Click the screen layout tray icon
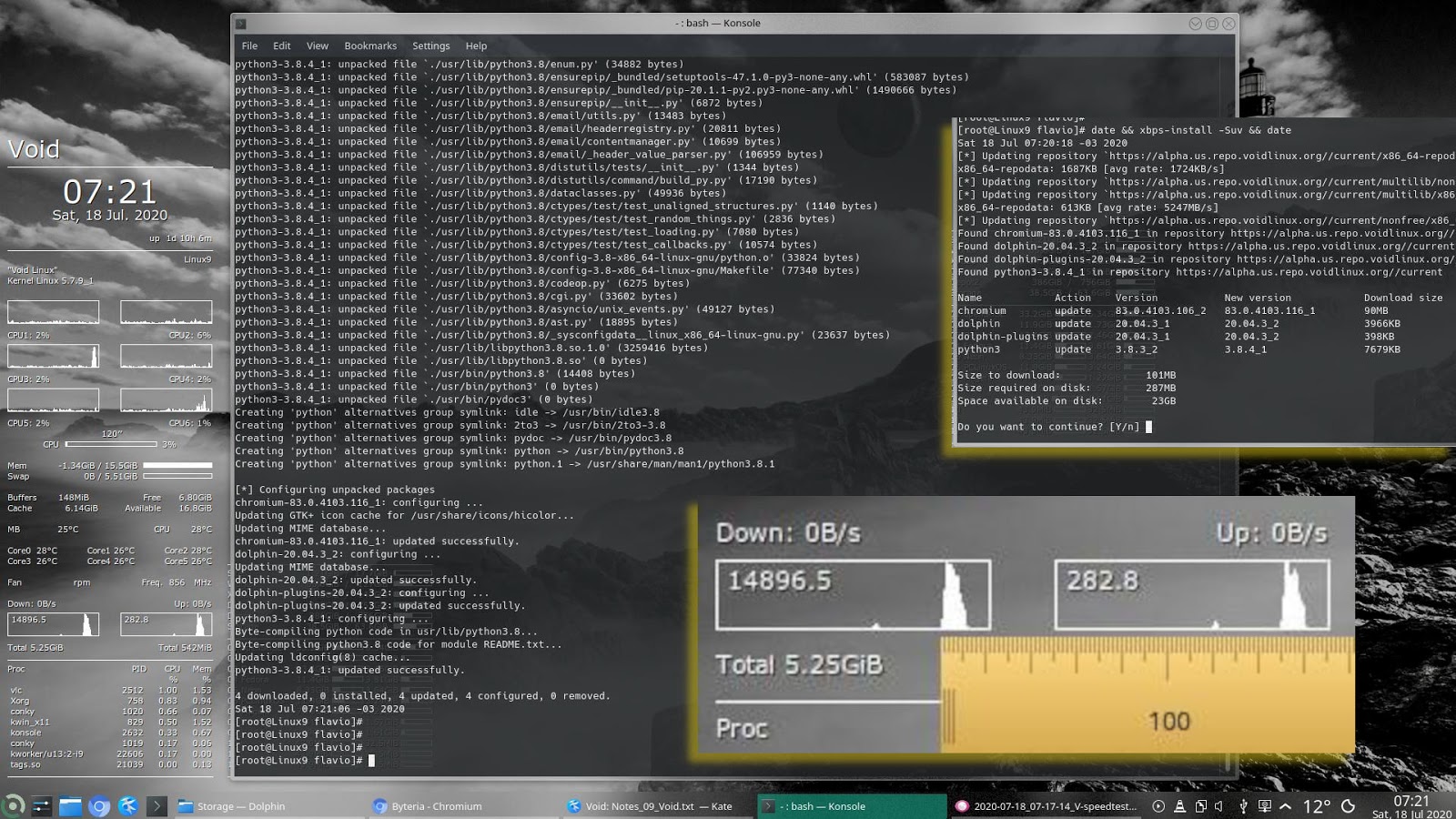Screen dimensions: 1456x819 [x=1267, y=806]
